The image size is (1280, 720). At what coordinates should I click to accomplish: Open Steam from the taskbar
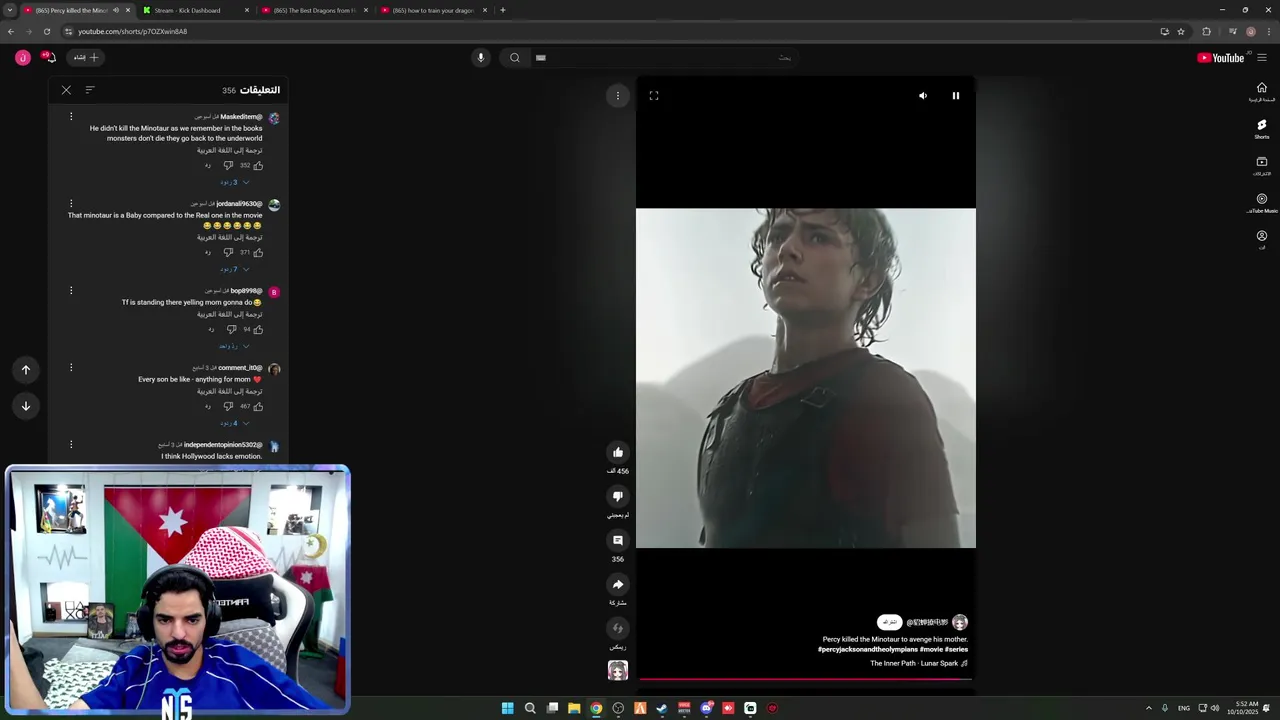[661, 708]
